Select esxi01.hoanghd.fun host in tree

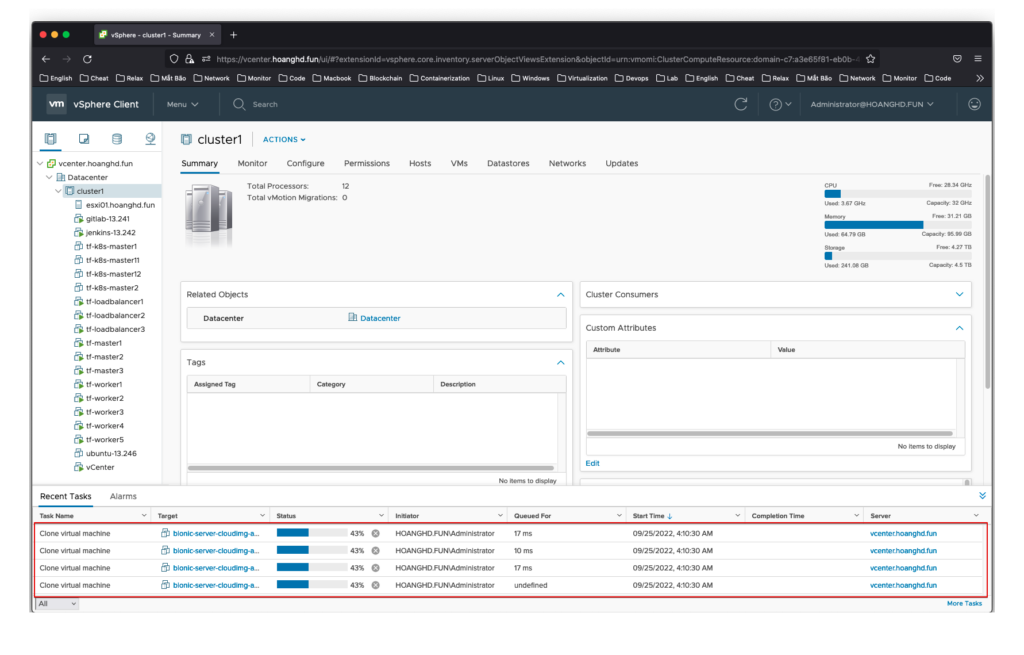pos(120,205)
